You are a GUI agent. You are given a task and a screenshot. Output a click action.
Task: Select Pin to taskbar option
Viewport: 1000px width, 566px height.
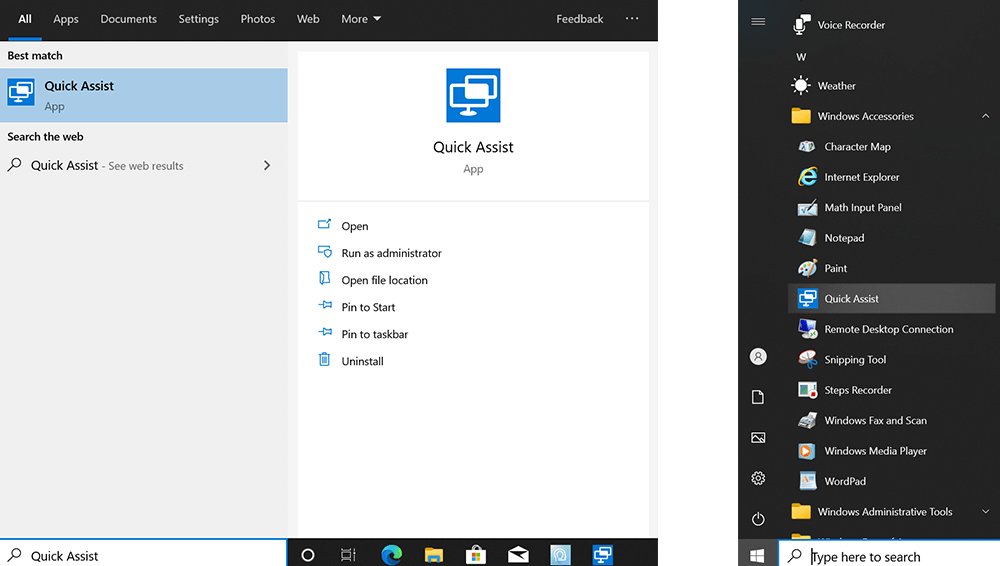(x=374, y=334)
